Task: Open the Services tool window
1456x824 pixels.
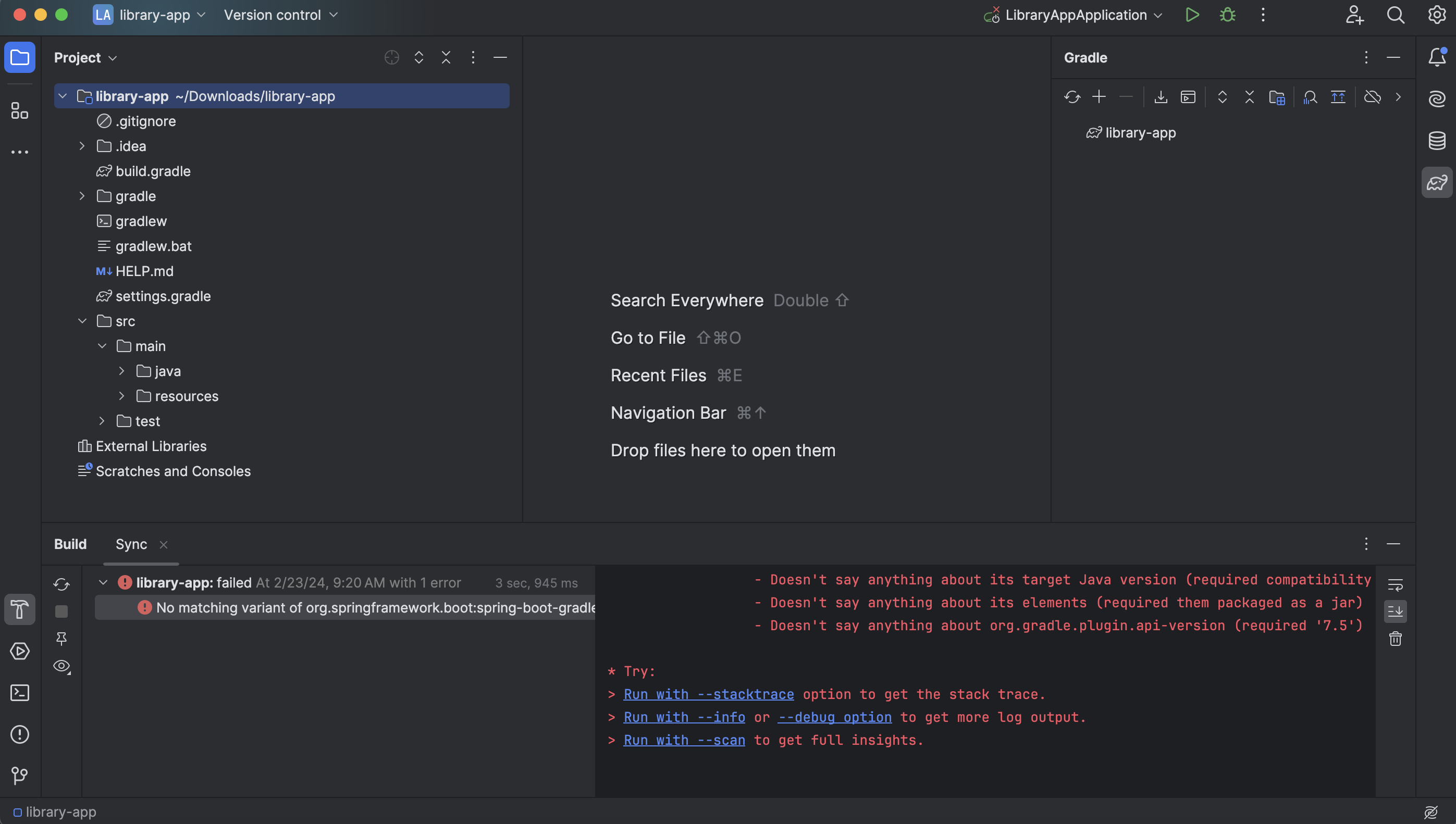Action: click(20, 651)
